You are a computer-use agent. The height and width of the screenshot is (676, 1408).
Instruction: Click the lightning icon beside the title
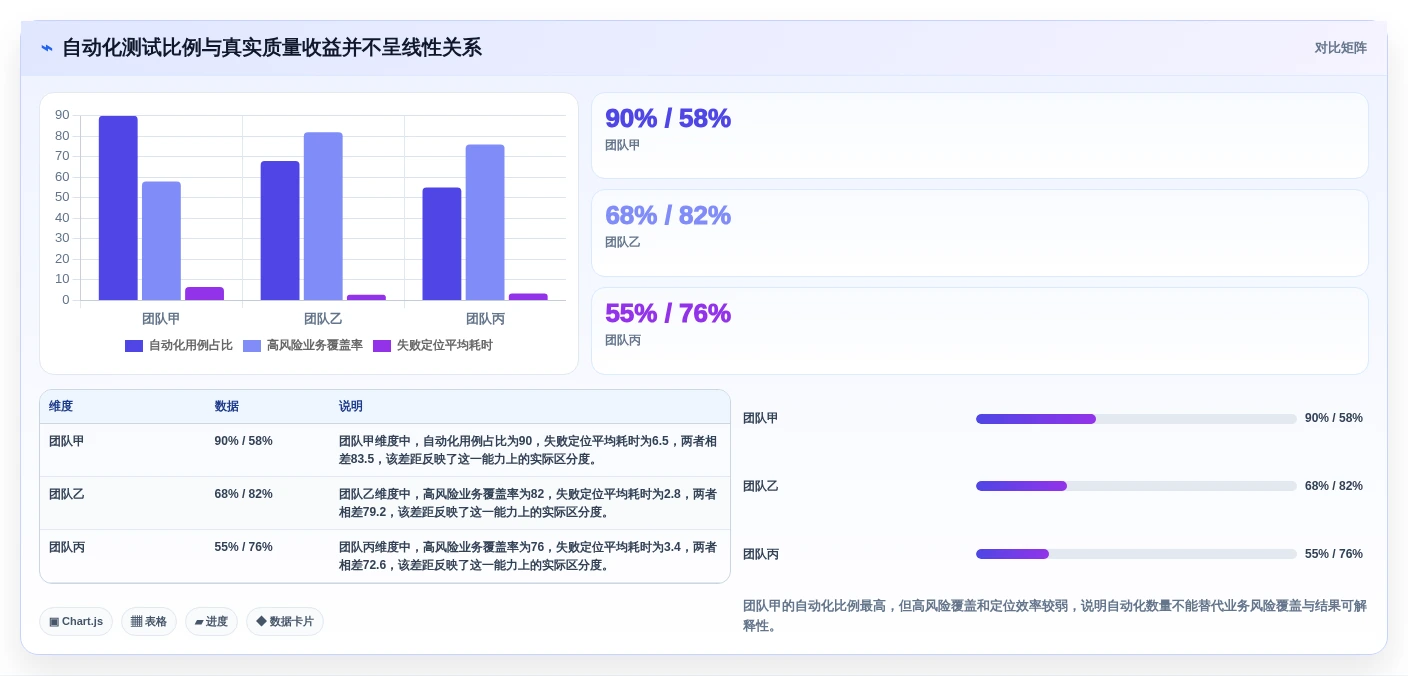(47, 48)
